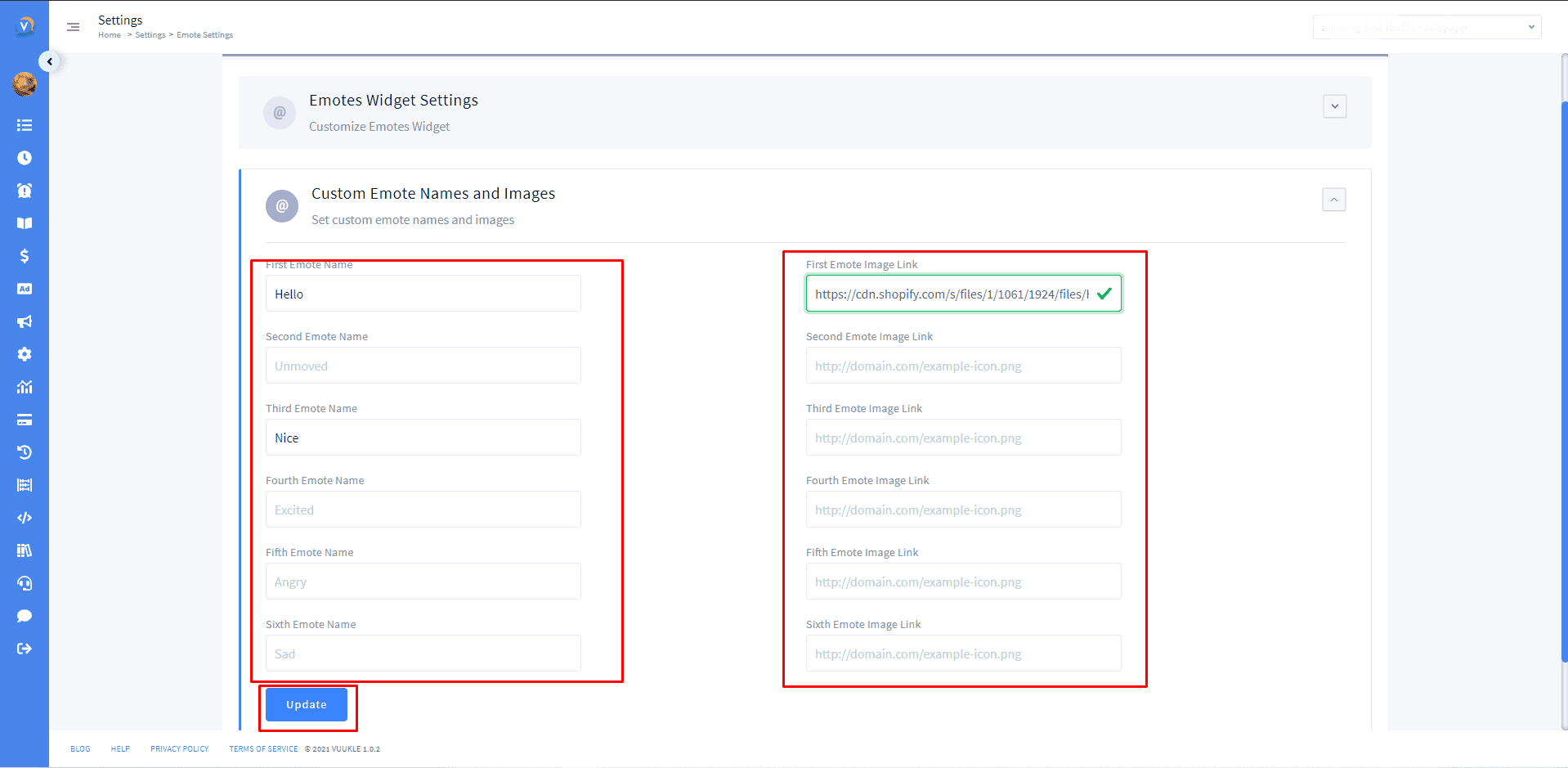Click the analytics chart icon in sidebar

click(25, 387)
